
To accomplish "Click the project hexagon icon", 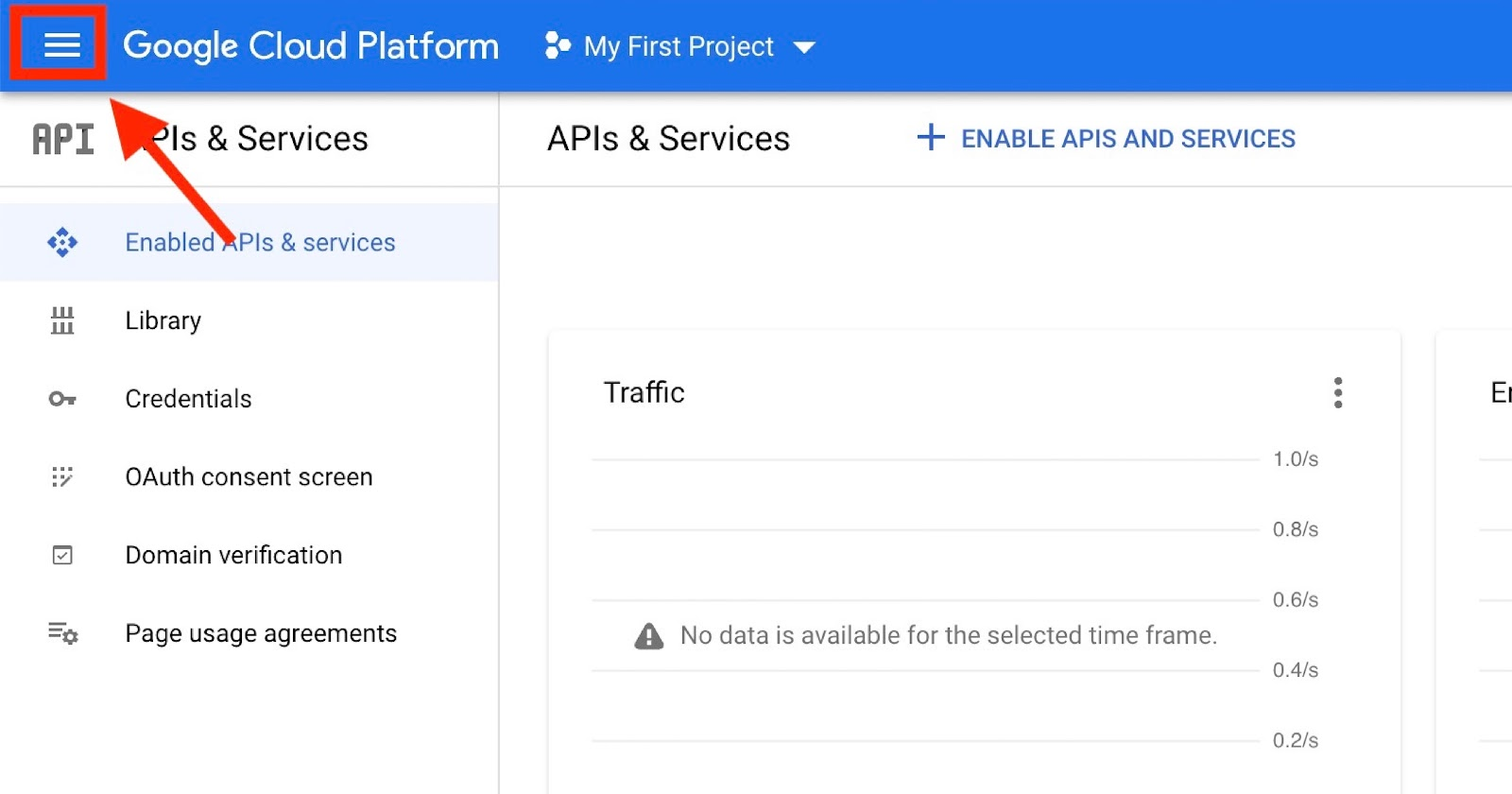I will coord(558,45).
